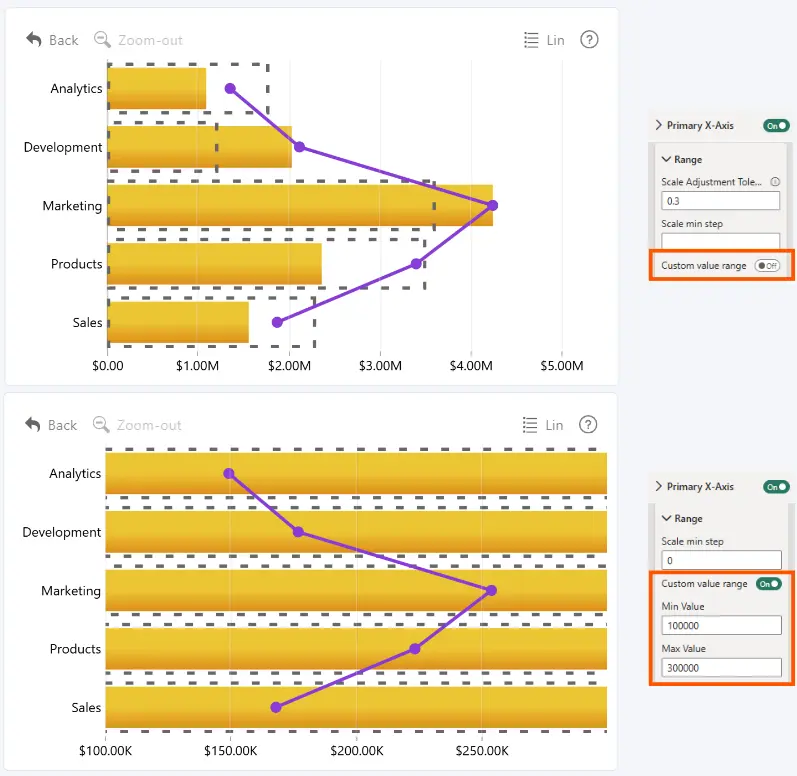The height and width of the screenshot is (776, 797).
Task: Click the Zoom-out label in top chart
Action: pyautogui.click(x=150, y=40)
